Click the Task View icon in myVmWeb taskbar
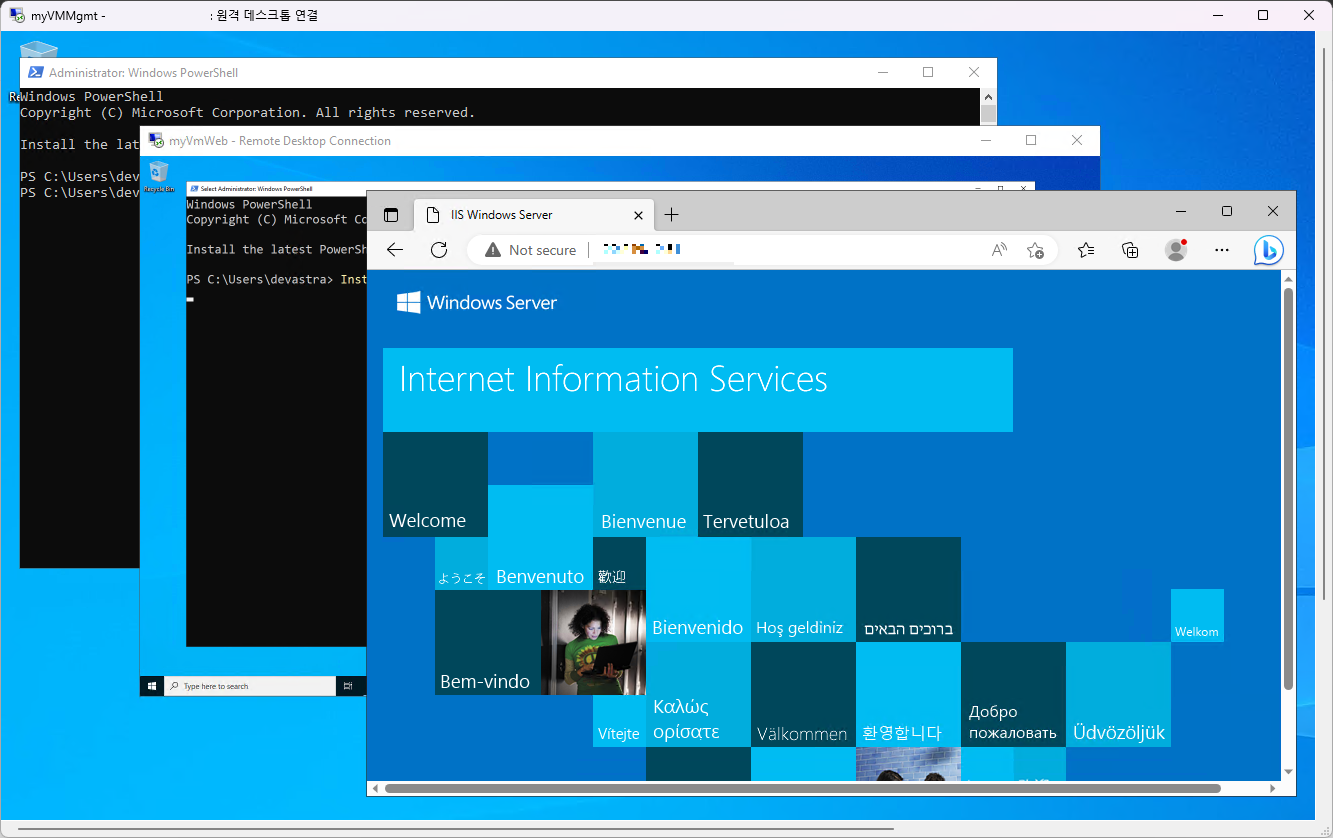The image size is (1333, 838). coord(348,686)
